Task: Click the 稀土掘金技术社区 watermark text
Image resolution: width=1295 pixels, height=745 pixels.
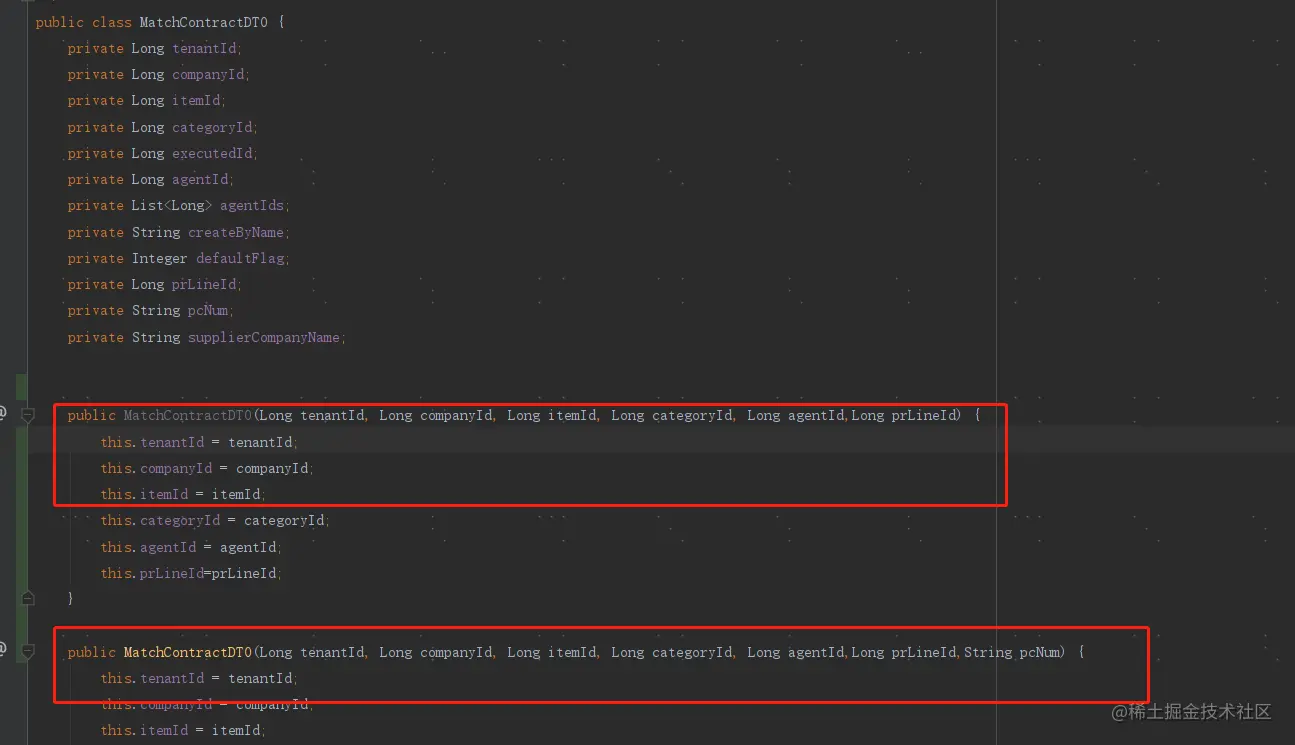Action: [1200, 711]
